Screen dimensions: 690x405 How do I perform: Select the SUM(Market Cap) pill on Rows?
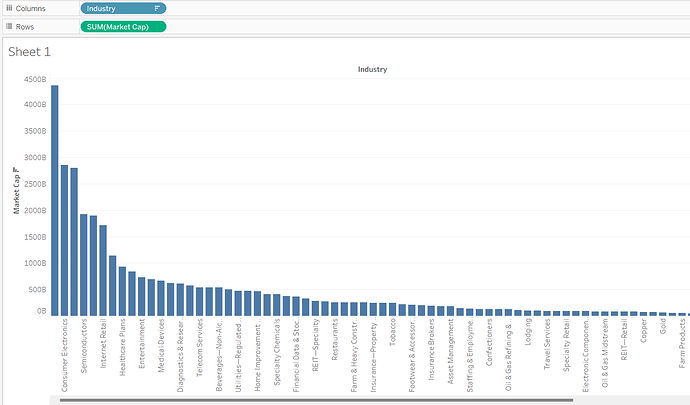122,25
